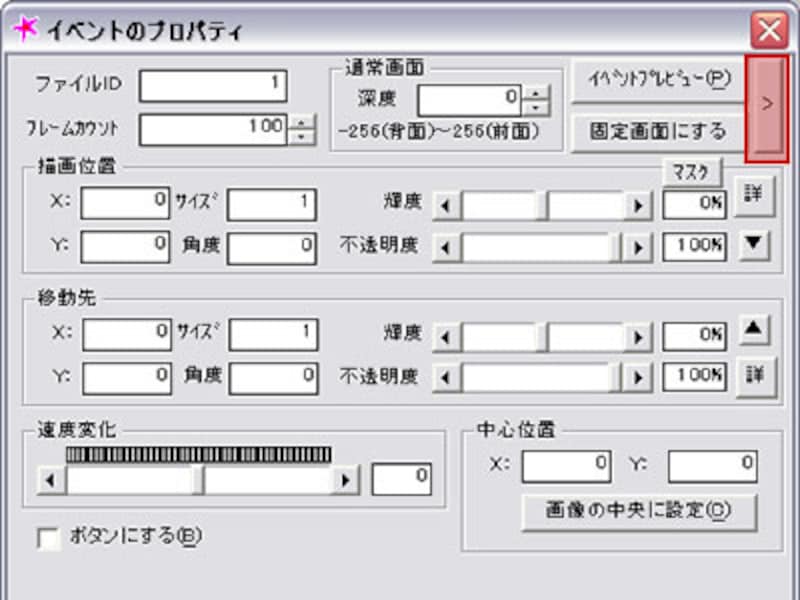The width and height of the screenshot is (800, 600).
Task: Click left arrow of 移動先 不透明度 slider
Action: 446,379
